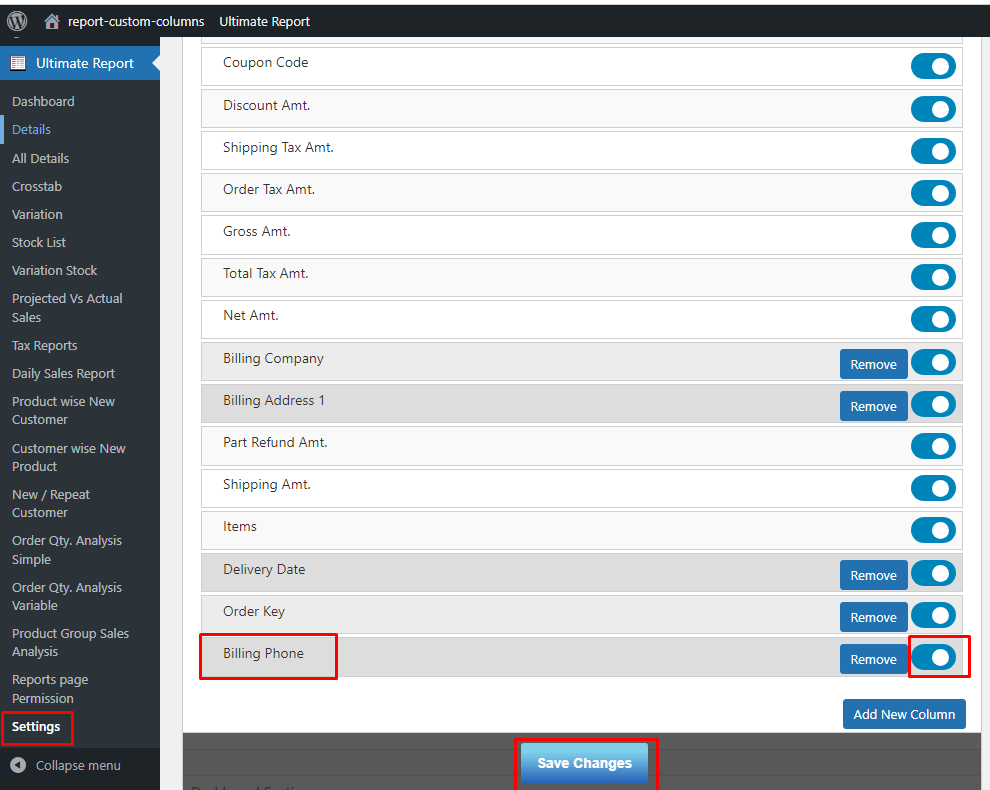Toggle the Billing Company switch
The height and width of the screenshot is (790, 990).
[933, 362]
